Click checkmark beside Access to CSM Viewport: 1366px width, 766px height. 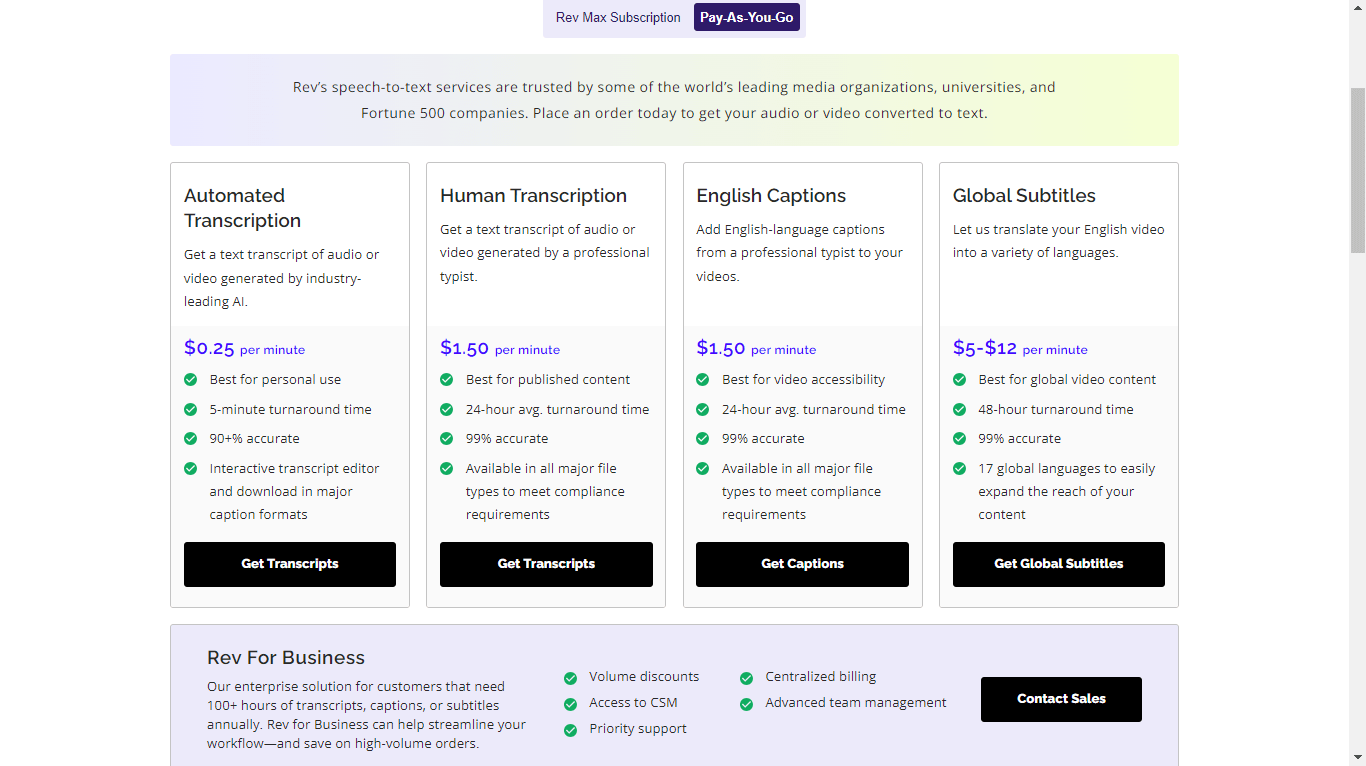(x=570, y=704)
